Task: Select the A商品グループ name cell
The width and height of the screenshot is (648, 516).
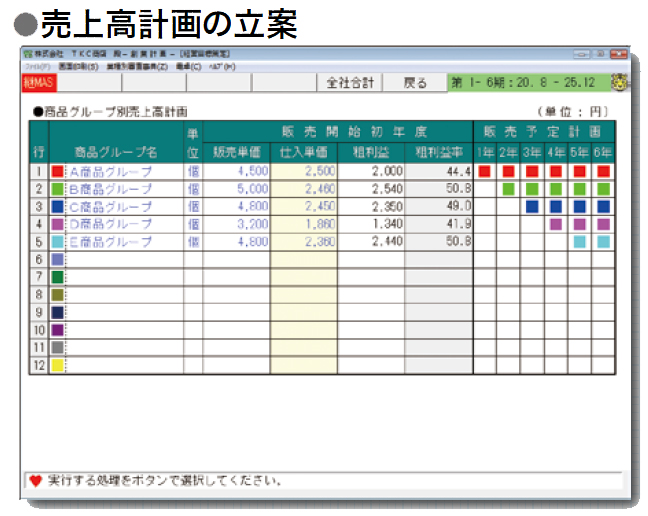Action: (124, 171)
